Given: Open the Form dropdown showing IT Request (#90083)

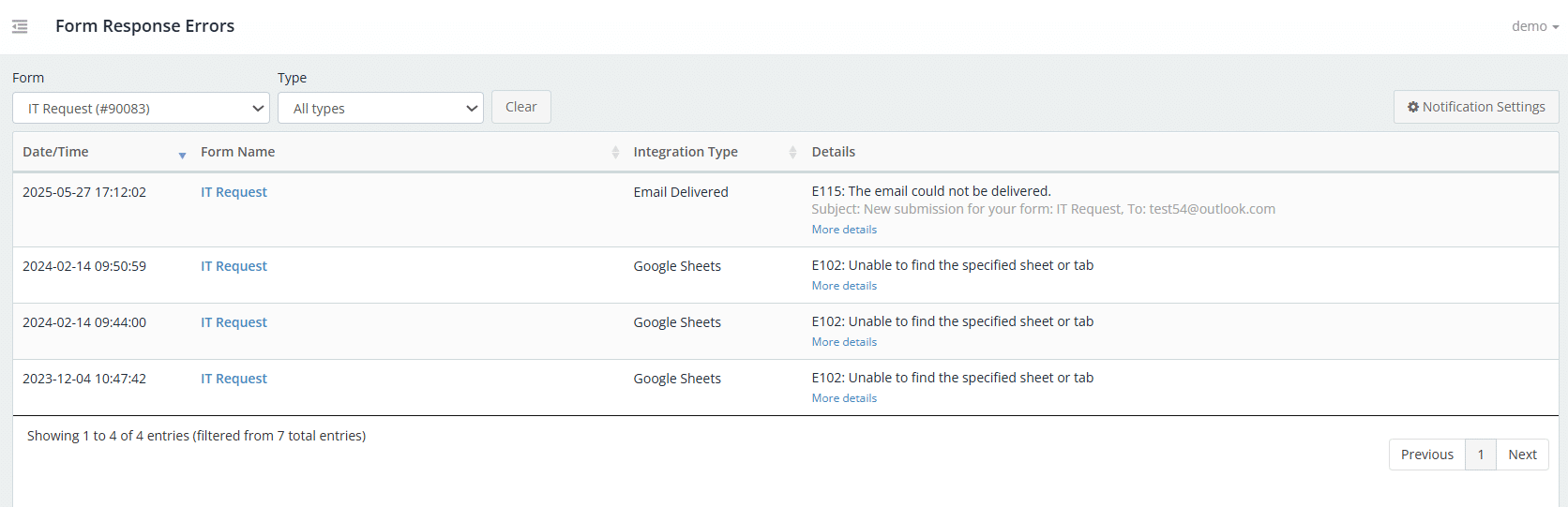Looking at the screenshot, I should (x=141, y=108).
